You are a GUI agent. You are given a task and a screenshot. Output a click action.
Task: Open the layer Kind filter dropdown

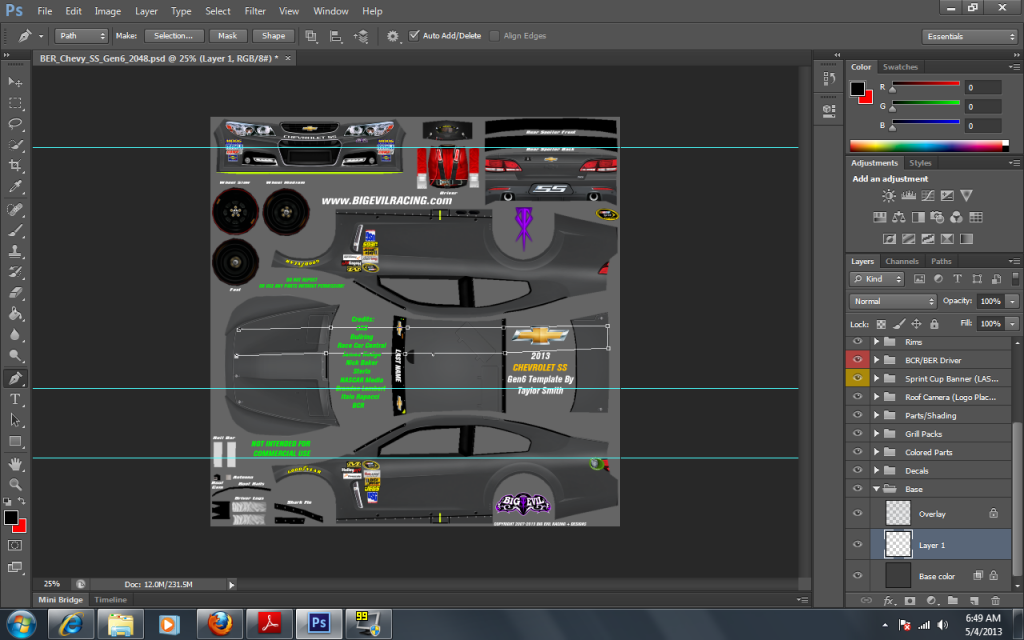coord(876,279)
